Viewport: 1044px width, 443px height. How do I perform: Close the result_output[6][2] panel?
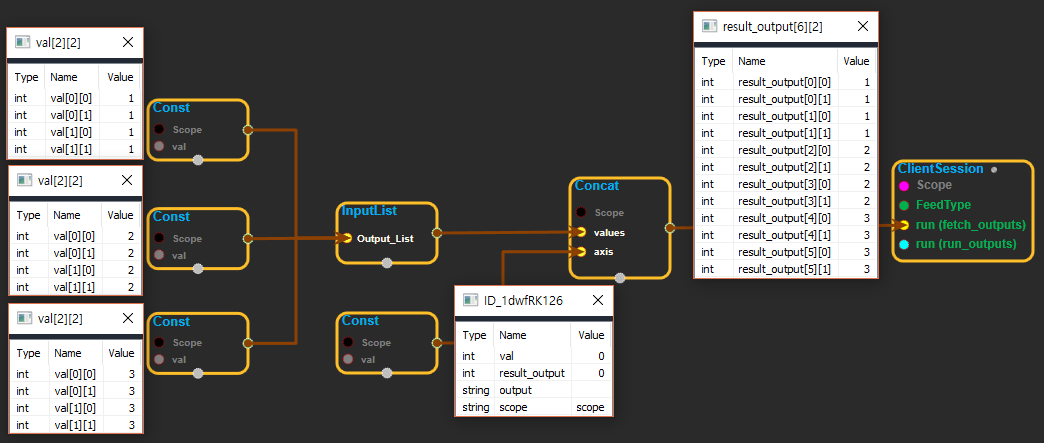860,26
